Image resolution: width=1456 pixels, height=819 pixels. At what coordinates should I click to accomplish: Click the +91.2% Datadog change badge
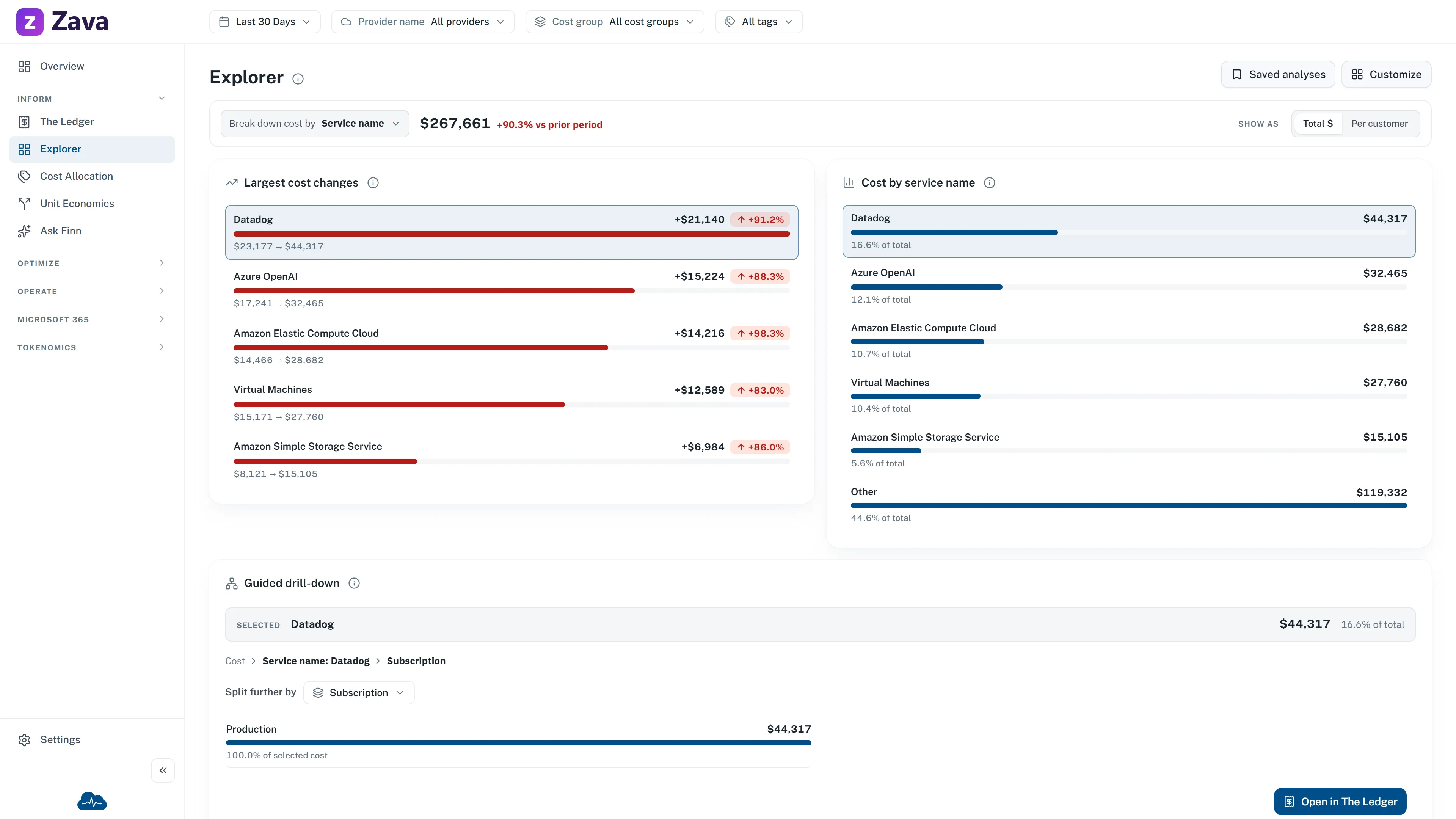(x=760, y=220)
